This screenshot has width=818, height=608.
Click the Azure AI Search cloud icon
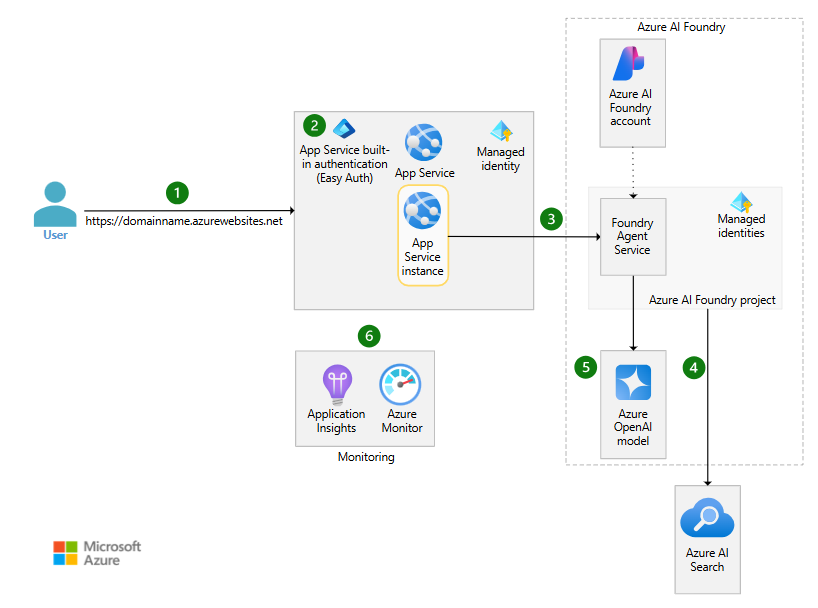pos(707,518)
